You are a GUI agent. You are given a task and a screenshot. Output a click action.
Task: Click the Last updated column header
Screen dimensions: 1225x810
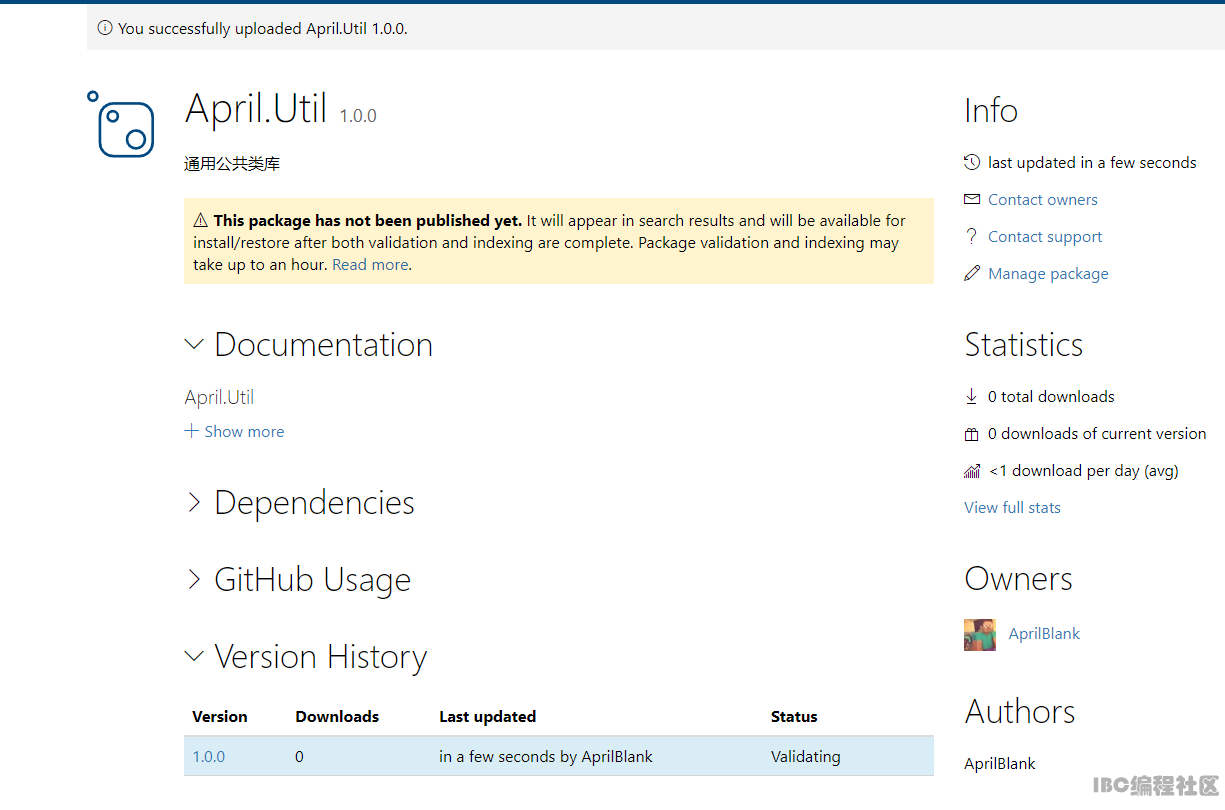487,716
